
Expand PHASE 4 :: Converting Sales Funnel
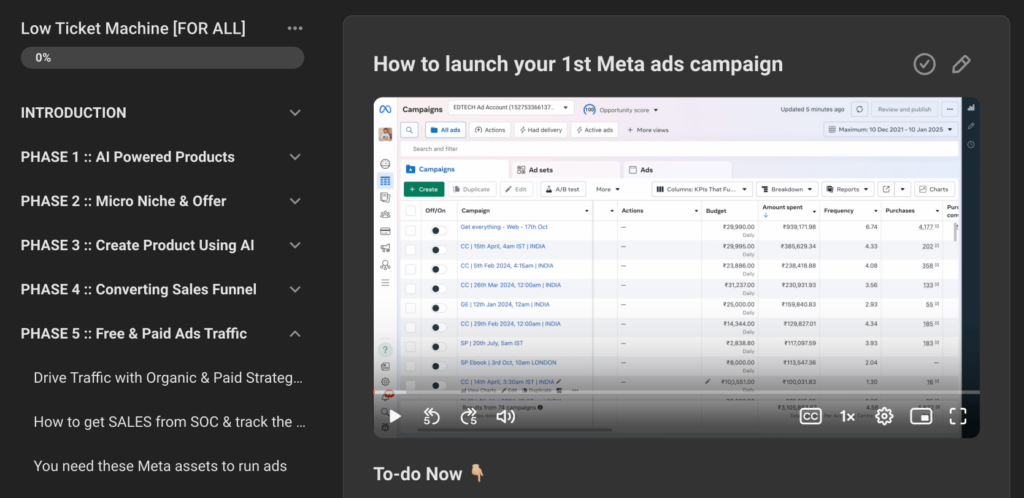[x=295, y=289]
